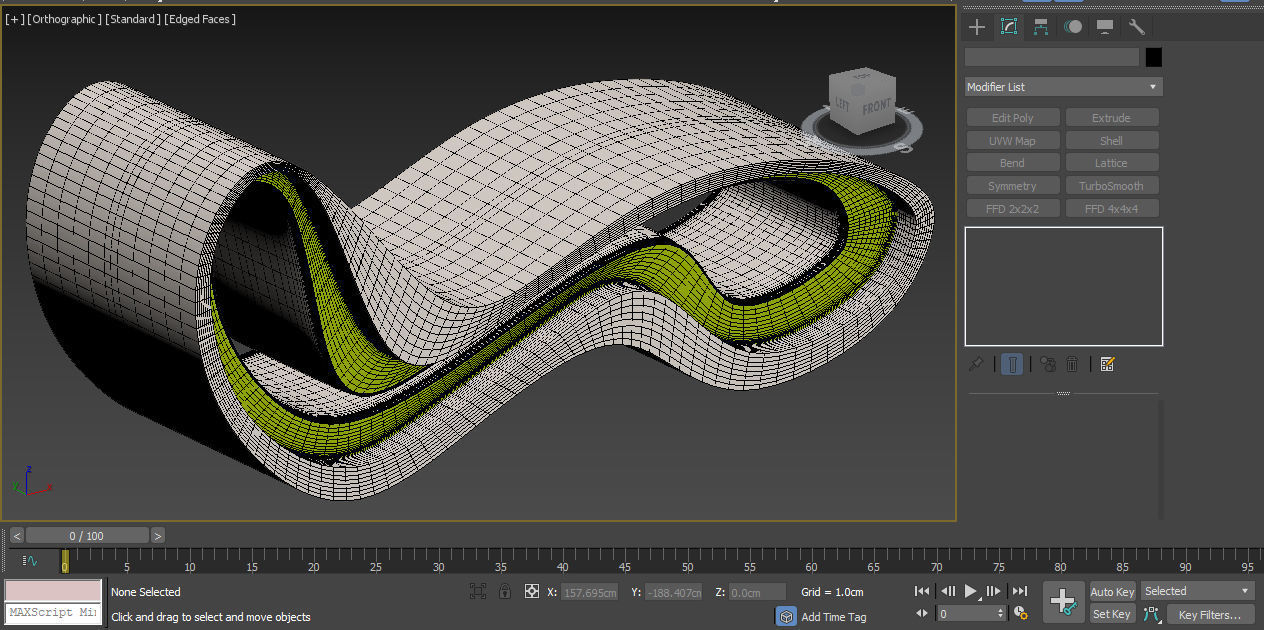Viewport: 1264px width, 630px height.
Task: Apply the FFD 2x2x2 modifier
Action: click(x=1012, y=209)
